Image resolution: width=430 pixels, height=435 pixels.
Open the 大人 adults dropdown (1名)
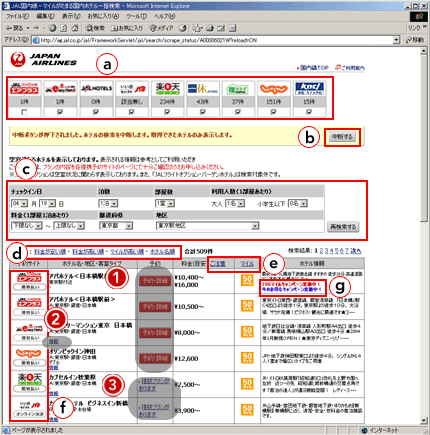[x=235, y=203]
